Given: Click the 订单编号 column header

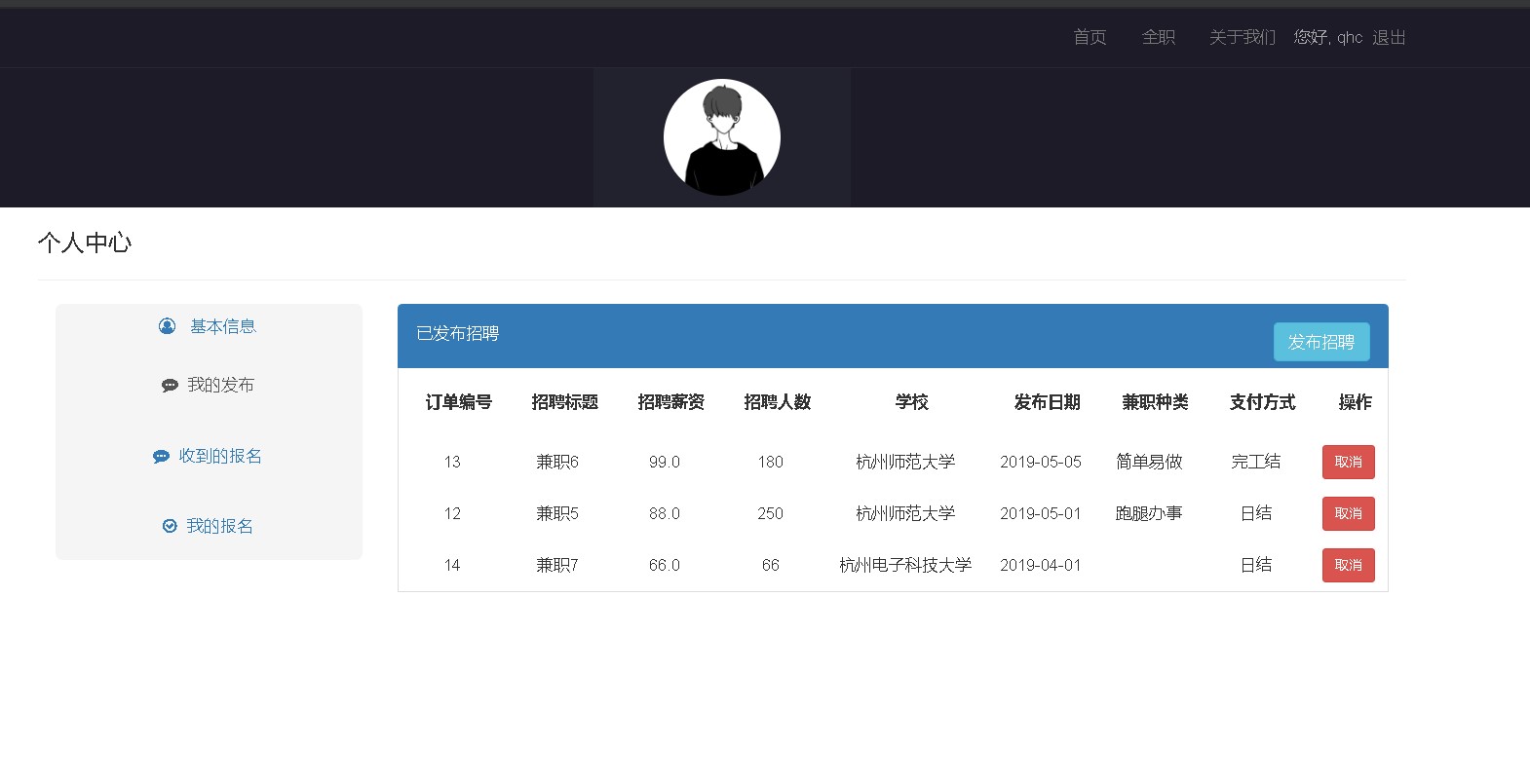Looking at the screenshot, I should tap(459, 402).
